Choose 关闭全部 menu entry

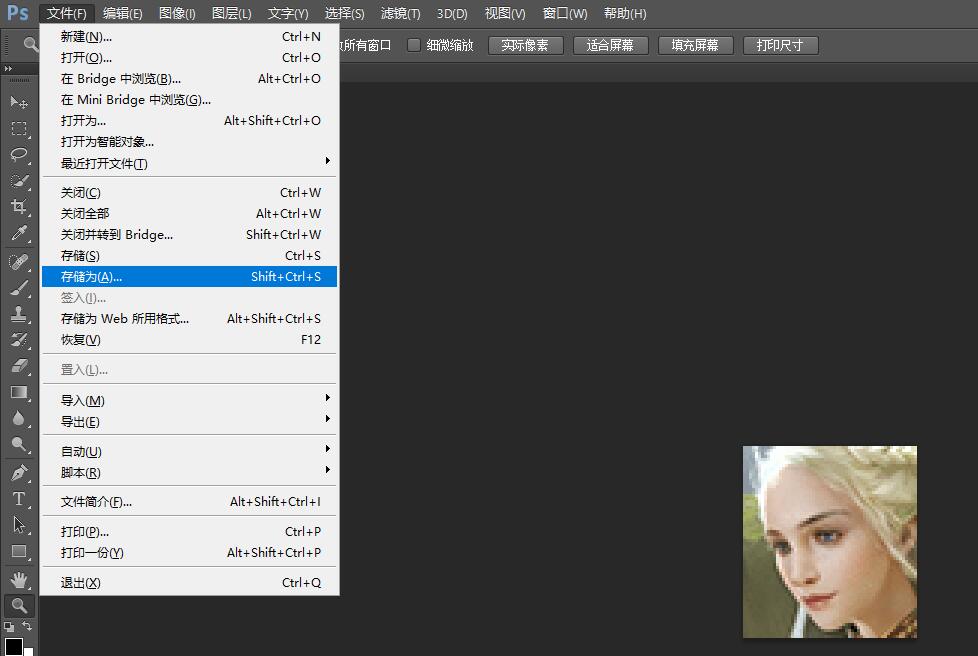(190, 214)
